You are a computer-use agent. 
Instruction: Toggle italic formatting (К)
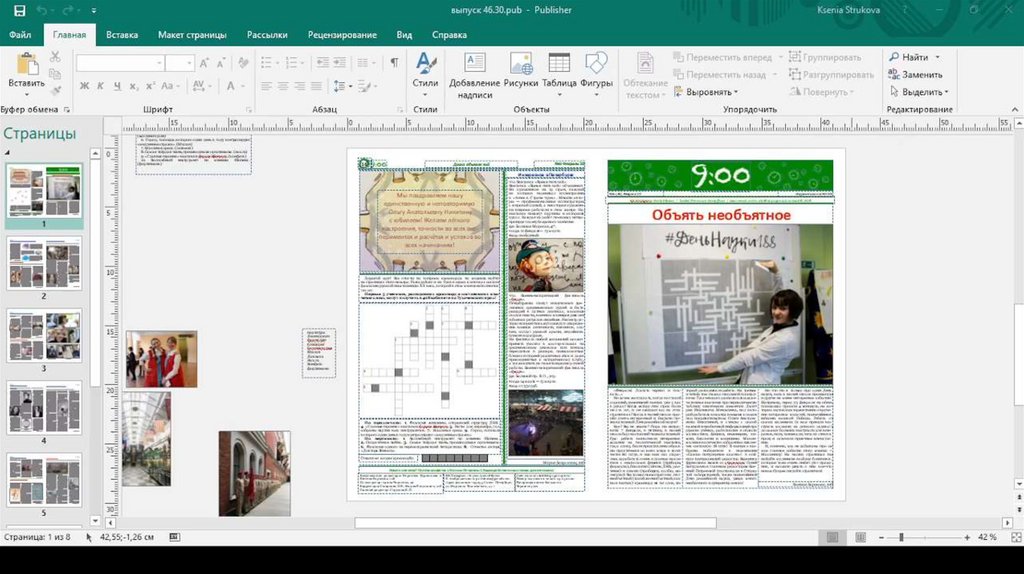pos(99,87)
